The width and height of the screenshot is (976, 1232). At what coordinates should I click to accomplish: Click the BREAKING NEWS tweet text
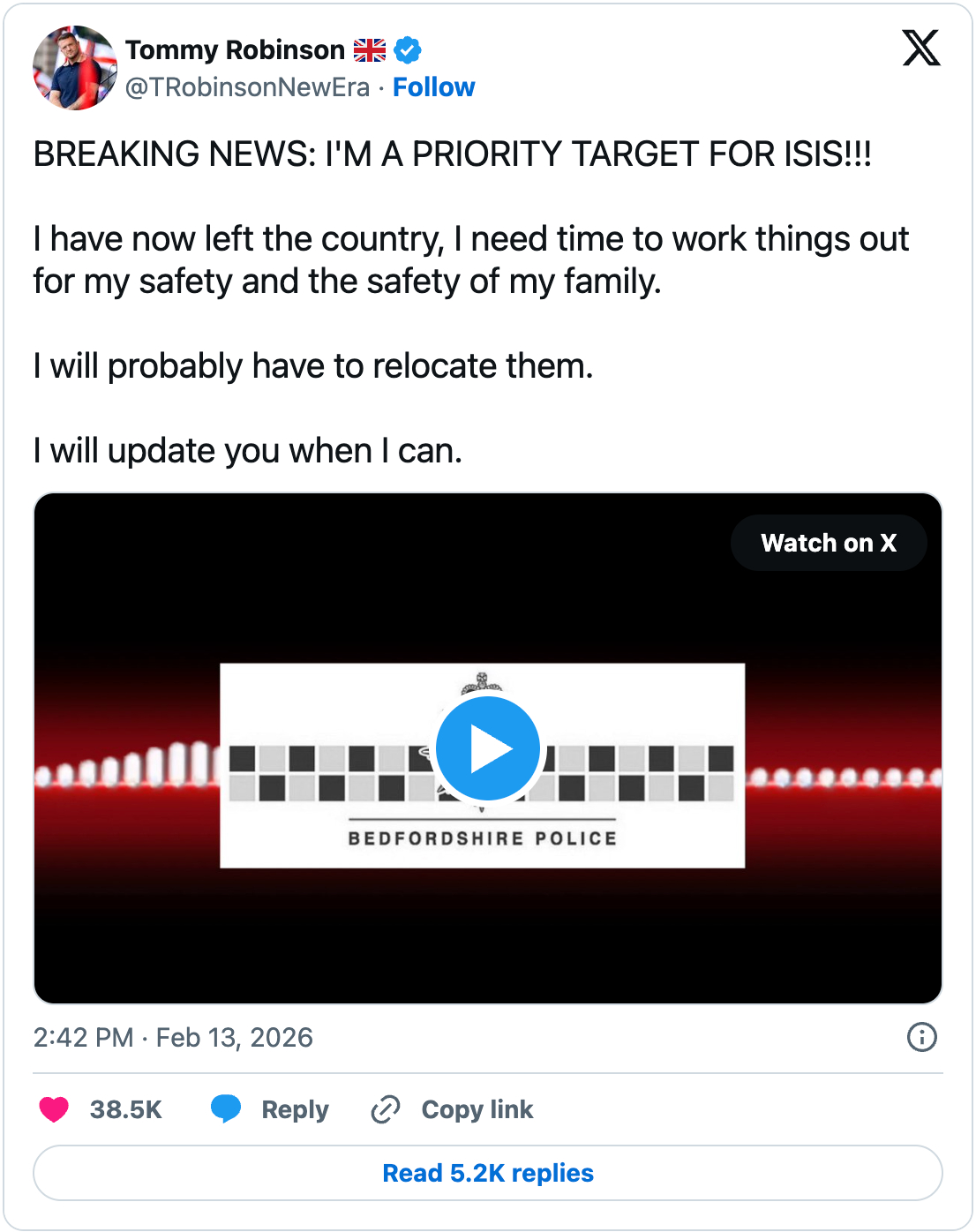pyautogui.click(x=452, y=154)
